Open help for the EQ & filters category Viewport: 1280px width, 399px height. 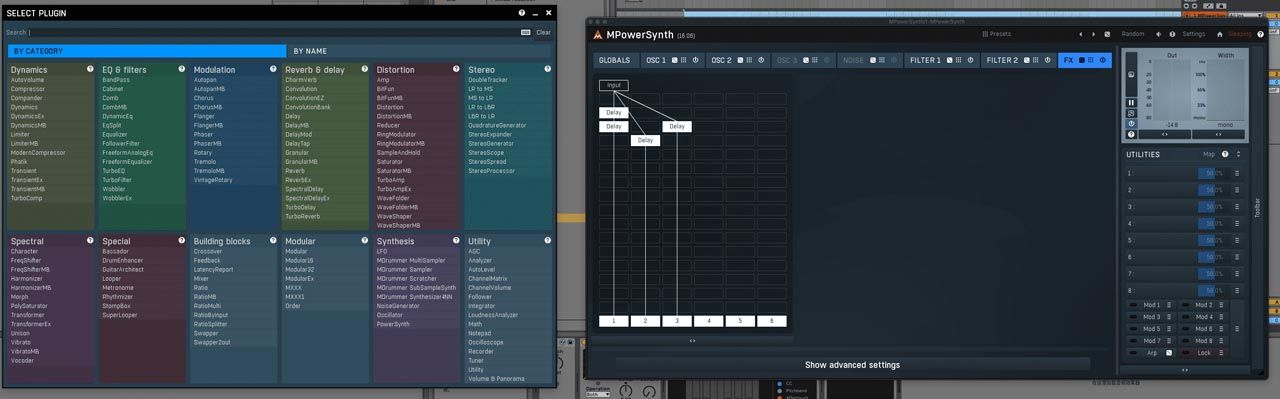pyautogui.click(x=181, y=70)
